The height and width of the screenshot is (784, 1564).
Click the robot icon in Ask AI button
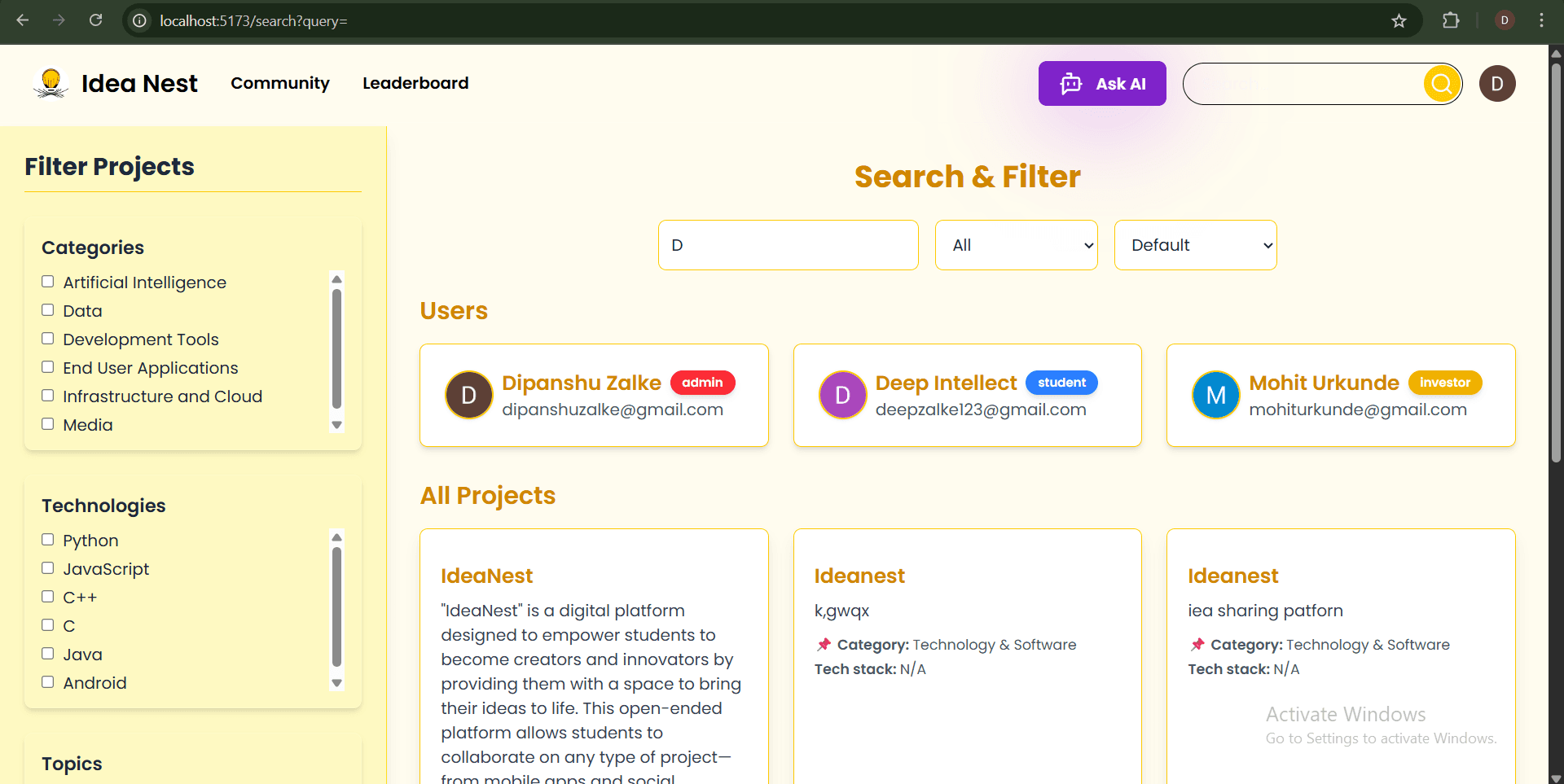point(1070,84)
